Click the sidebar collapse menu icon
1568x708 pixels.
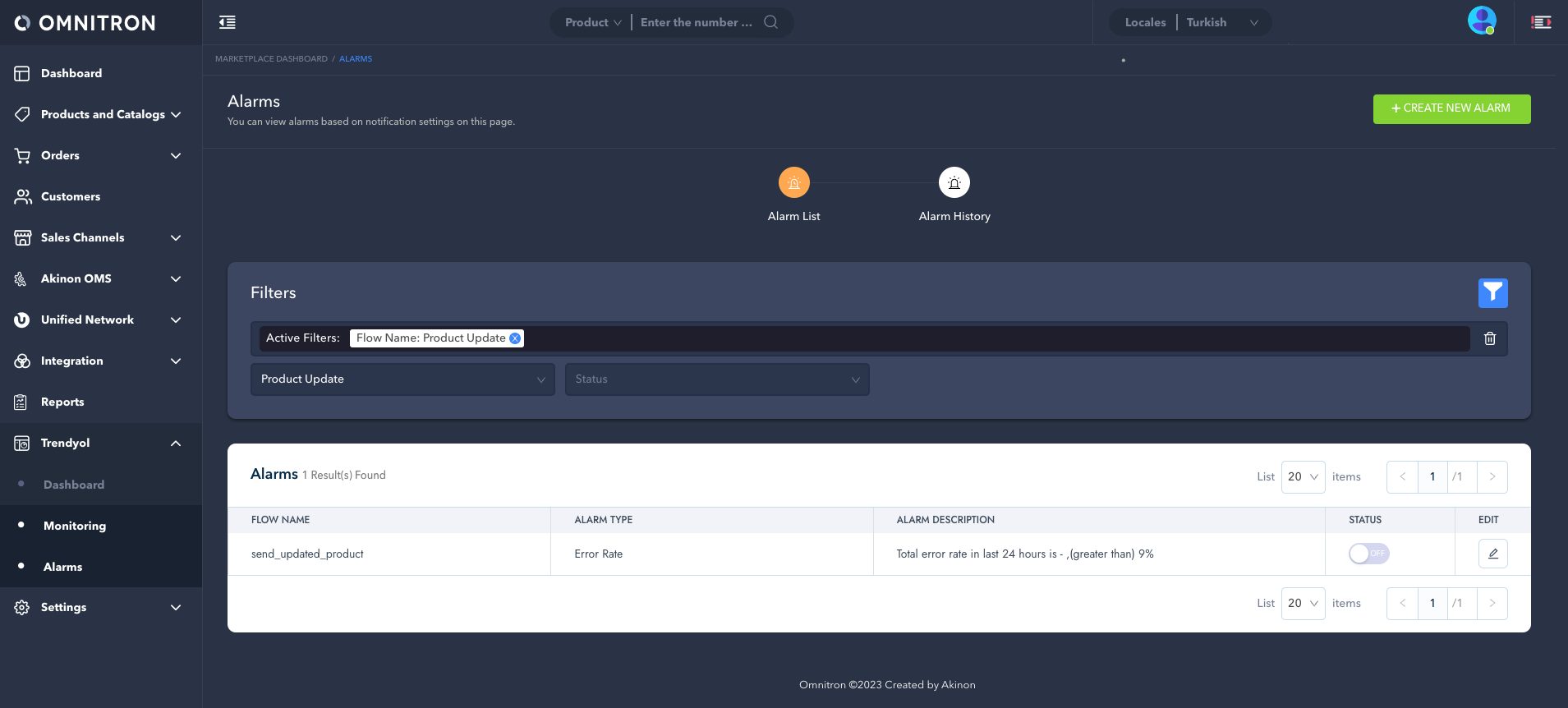(x=228, y=22)
